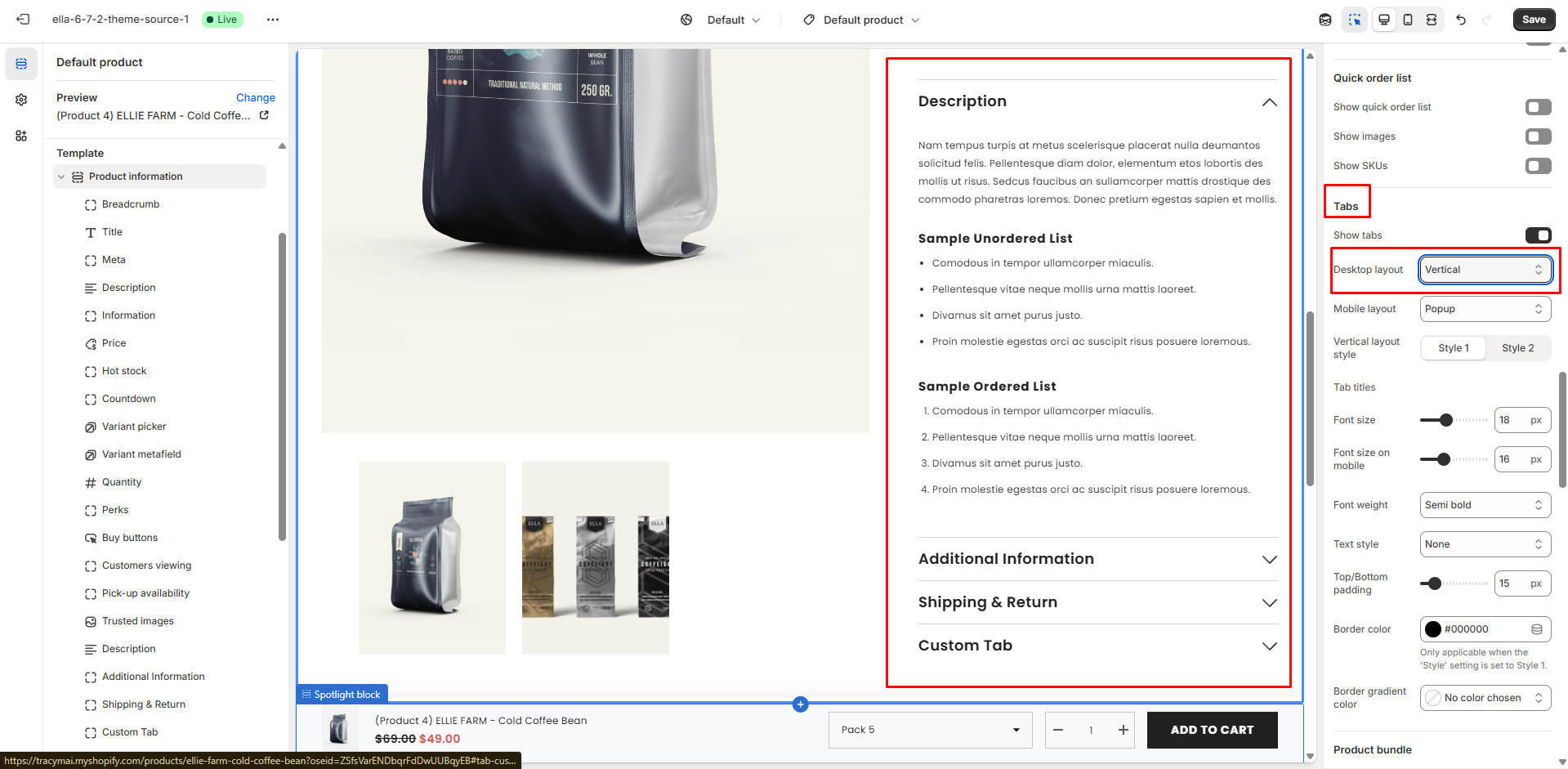The image size is (1568, 769).
Task: Click the Buy buttons block icon
Action: [x=91, y=538]
